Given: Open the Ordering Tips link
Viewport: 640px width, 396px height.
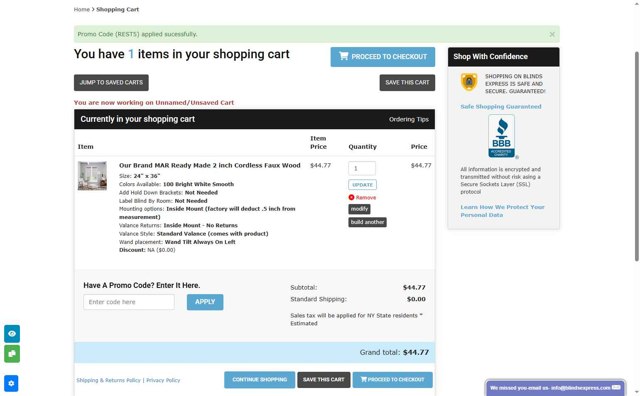Looking at the screenshot, I should (x=409, y=119).
